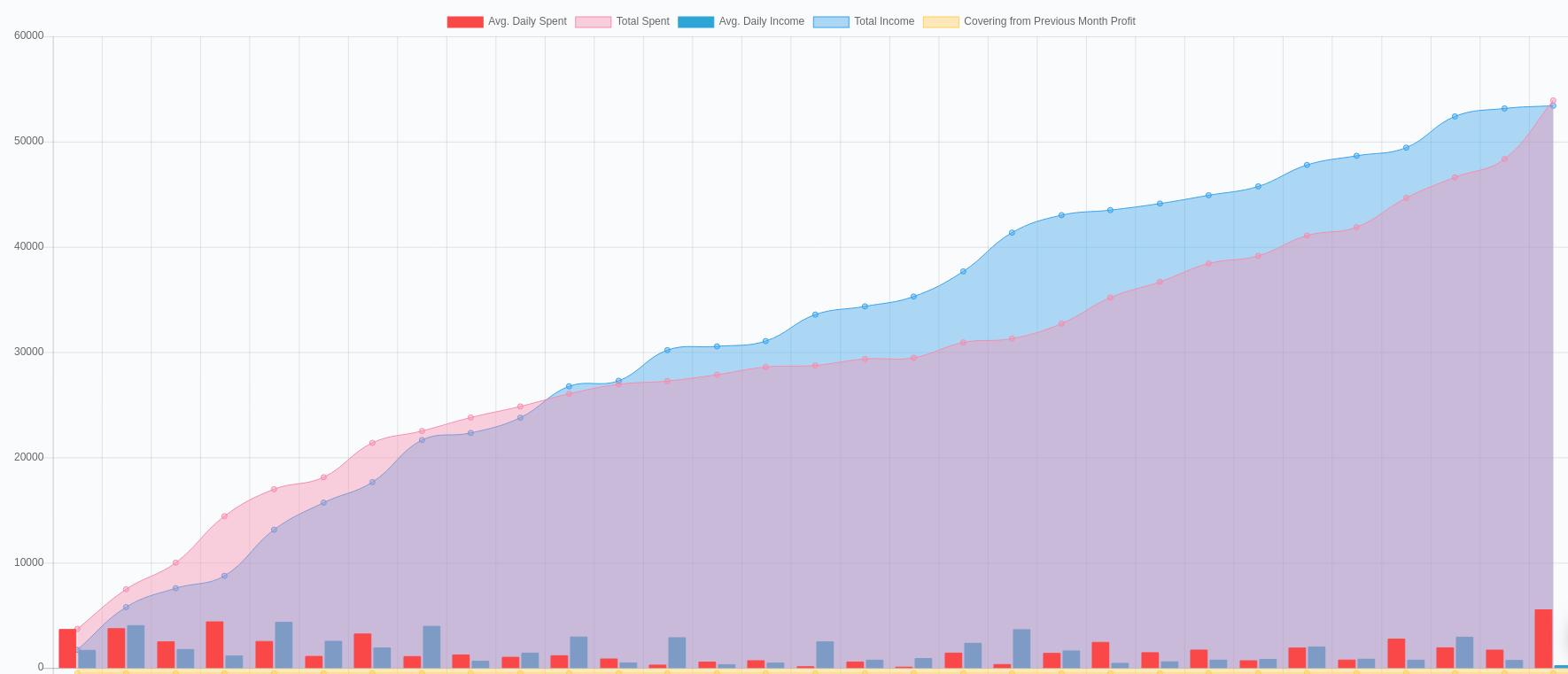Image resolution: width=1568 pixels, height=674 pixels.
Task: Click the 20000 y-axis label
Action: pyautogui.click(x=29, y=458)
